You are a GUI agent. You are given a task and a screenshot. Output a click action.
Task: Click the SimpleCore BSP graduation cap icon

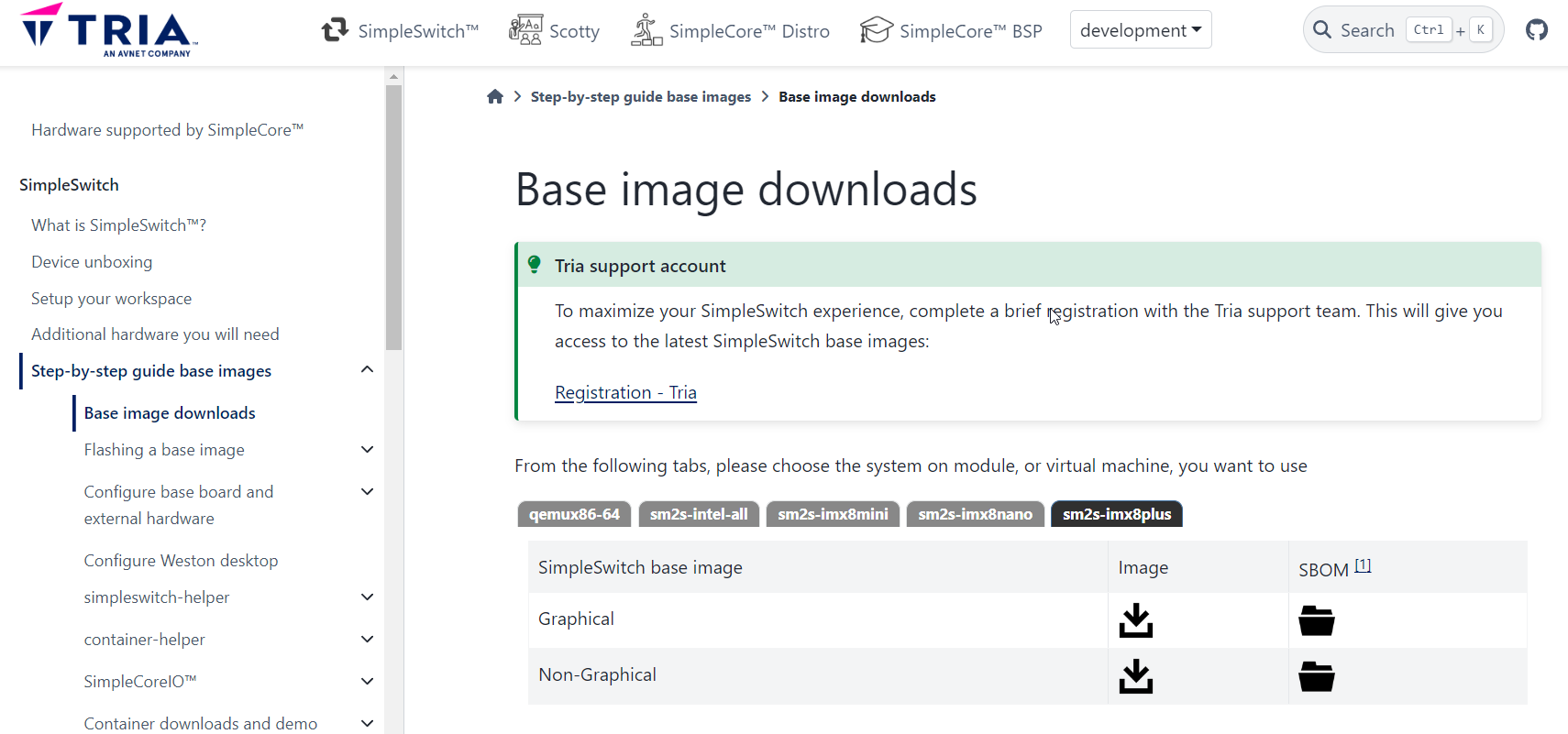(876, 30)
